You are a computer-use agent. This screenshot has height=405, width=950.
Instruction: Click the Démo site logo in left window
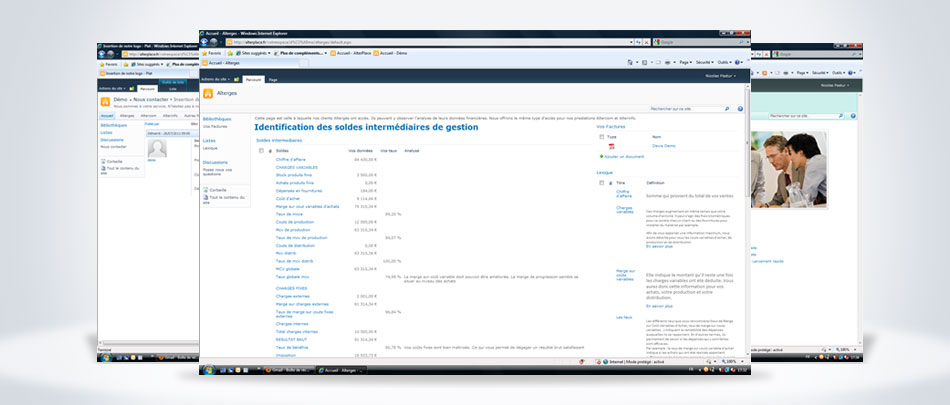[105, 101]
